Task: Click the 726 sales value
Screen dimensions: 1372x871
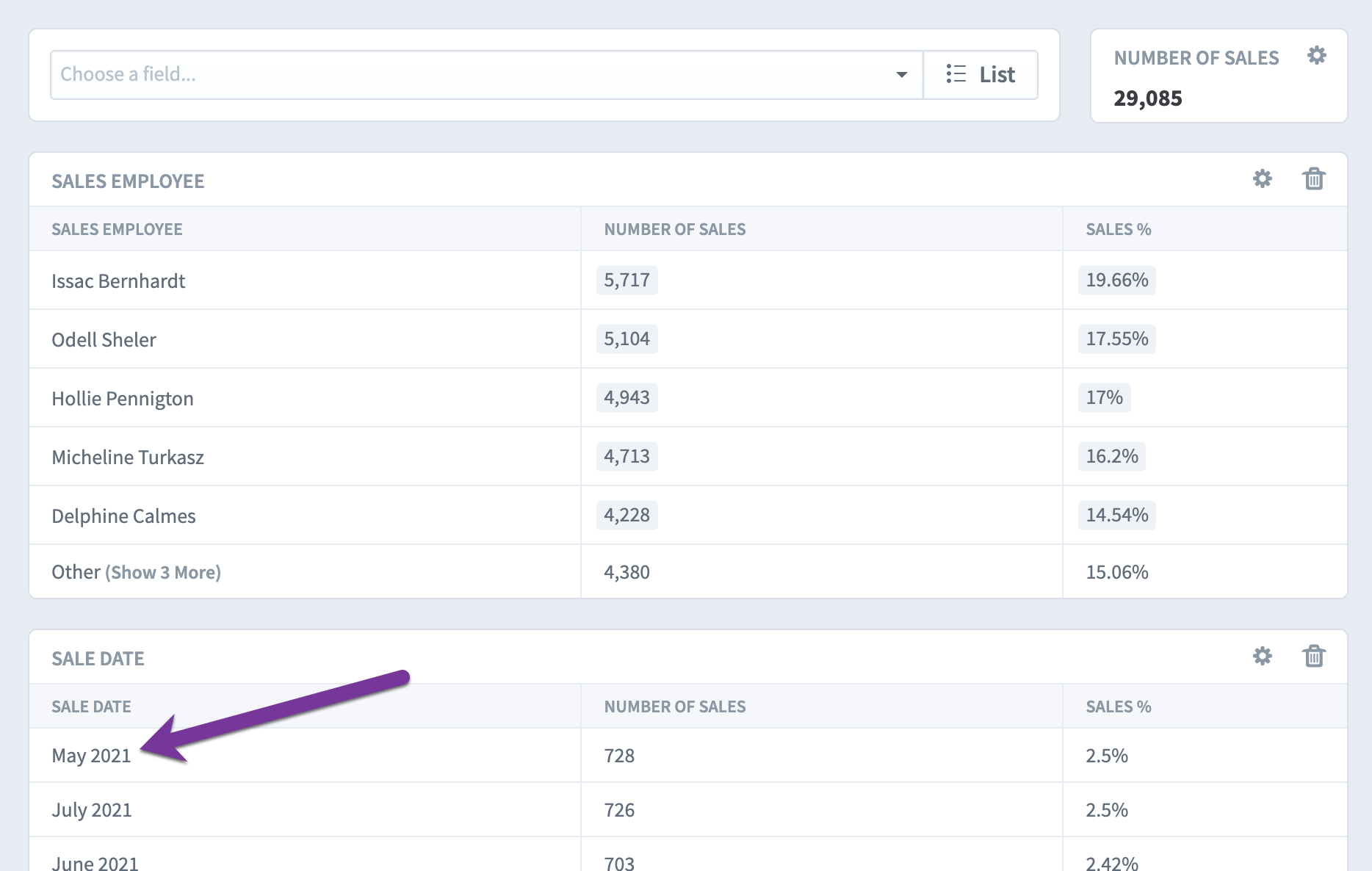Action: point(619,810)
